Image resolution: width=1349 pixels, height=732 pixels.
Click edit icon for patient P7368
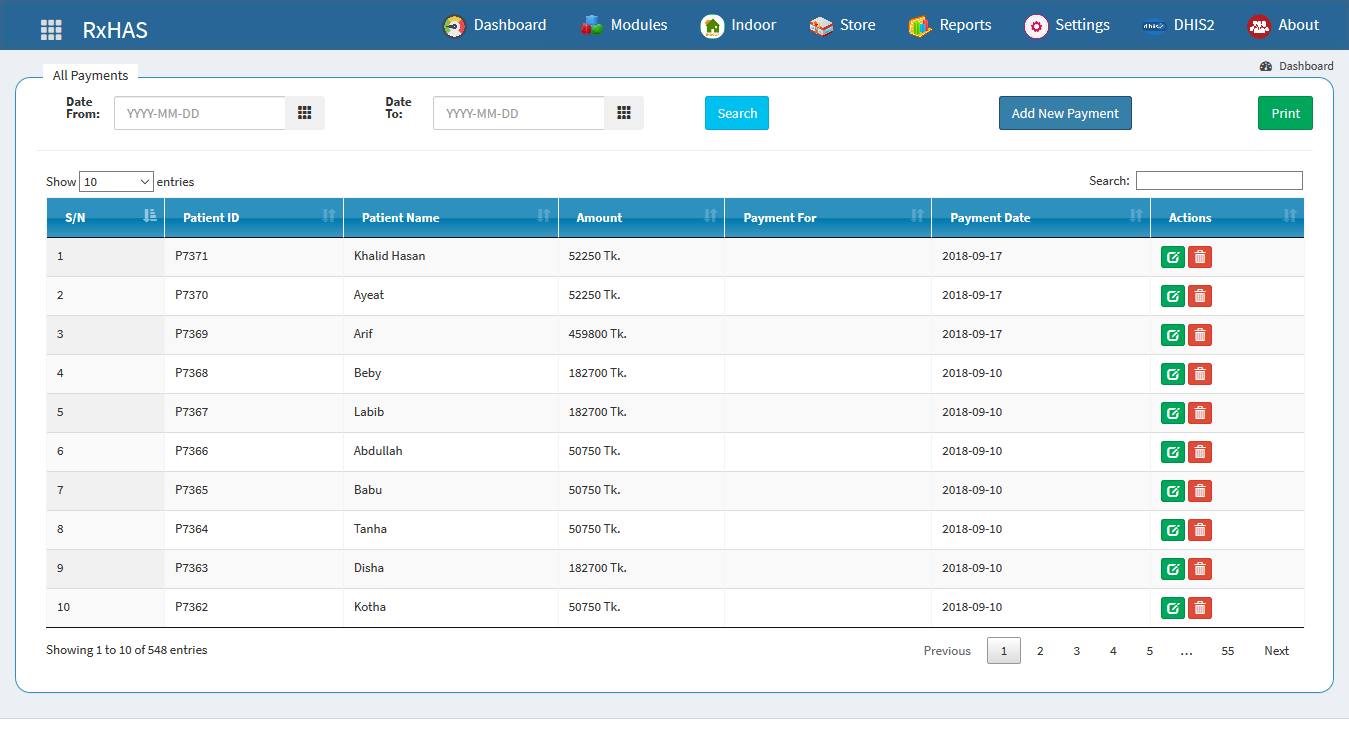[x=1172, y=374]
